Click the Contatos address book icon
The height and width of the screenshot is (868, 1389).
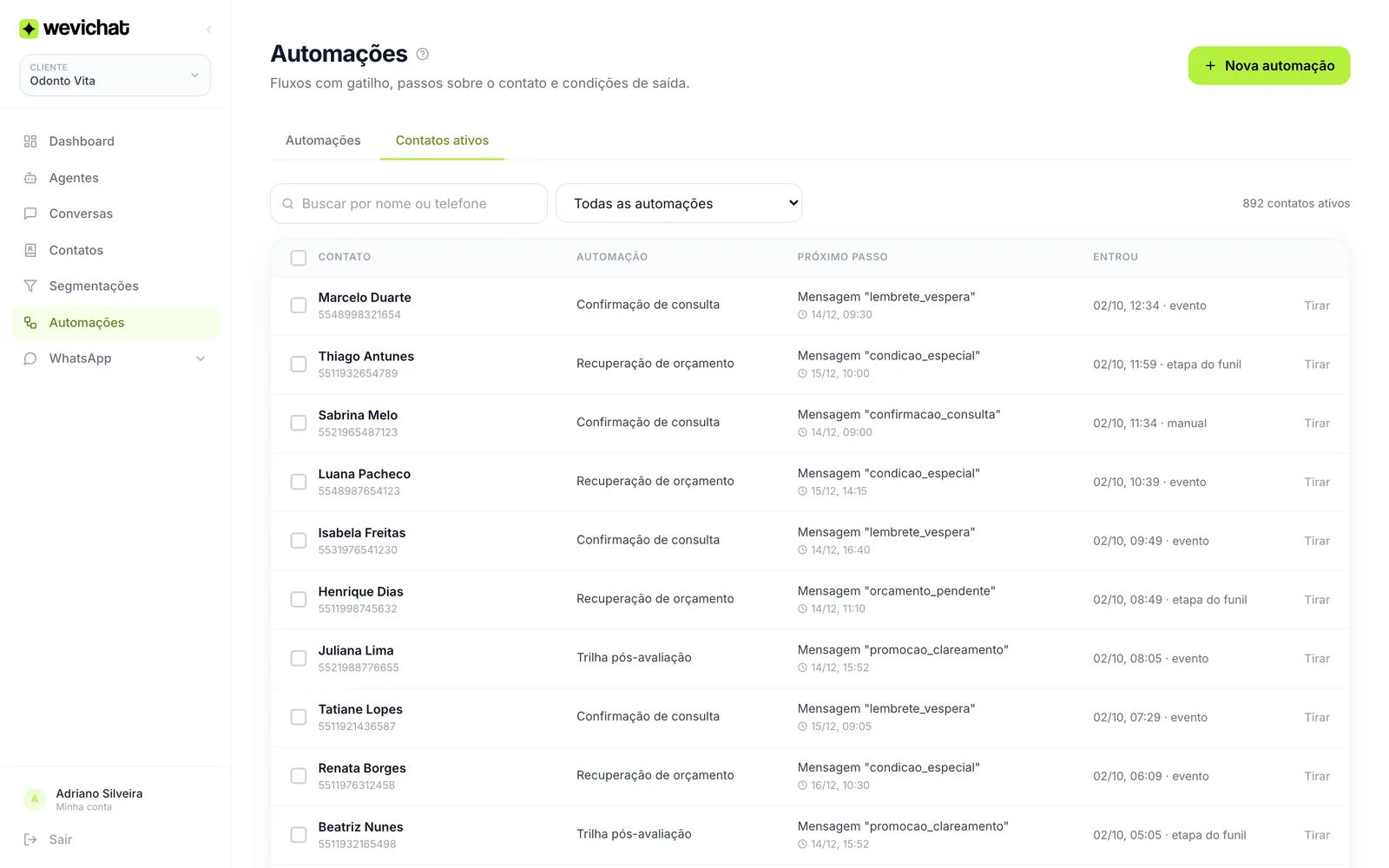(30, 250)
